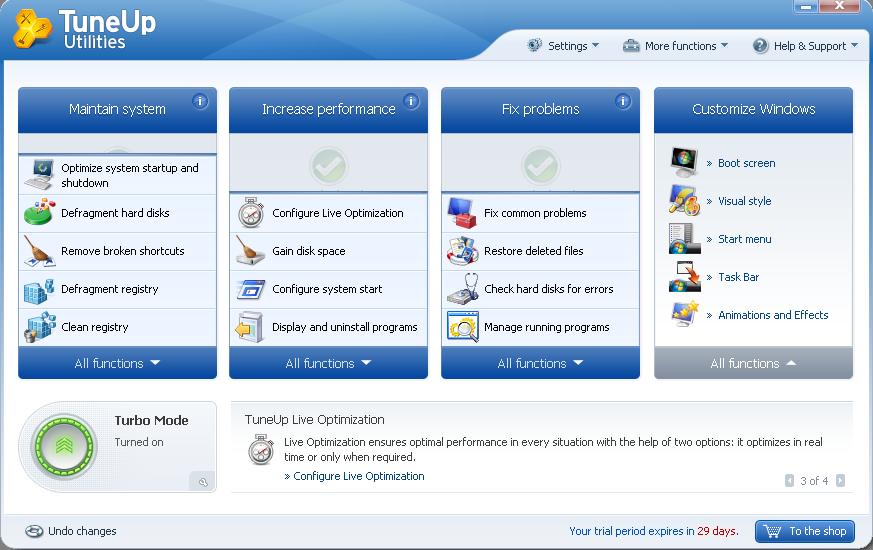The image size is (873, 550).
Task: Click the Increase performance green checkmark status
Action: tap(329, 165)
